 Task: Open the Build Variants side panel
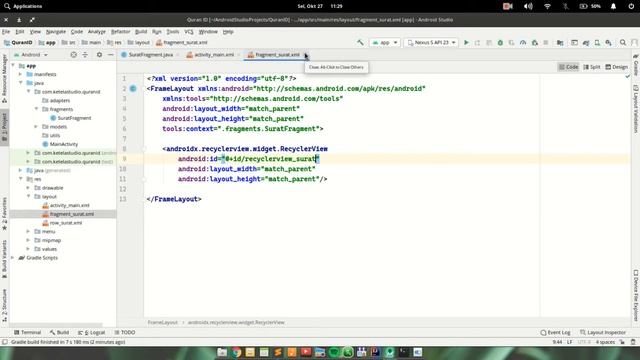[x=4, y=259]
